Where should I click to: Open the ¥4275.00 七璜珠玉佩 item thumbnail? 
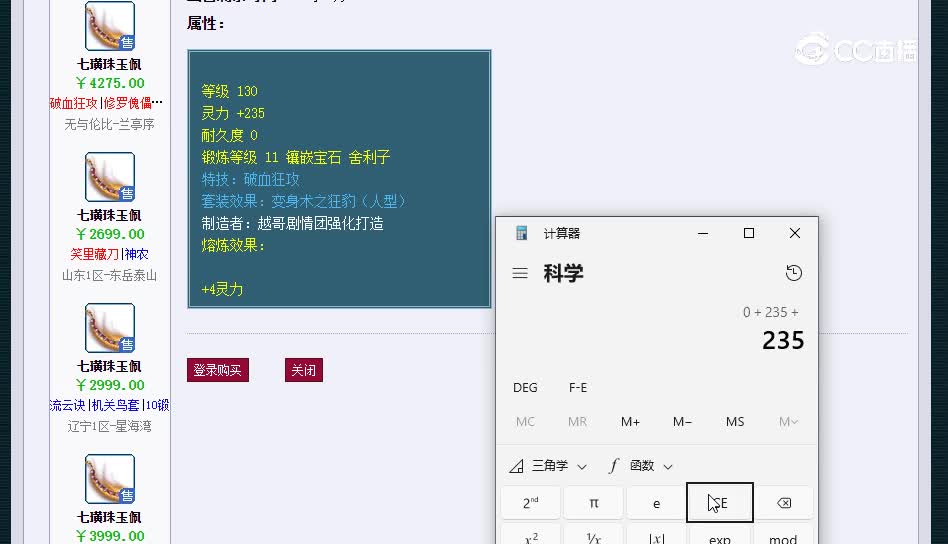pos(109,26)
